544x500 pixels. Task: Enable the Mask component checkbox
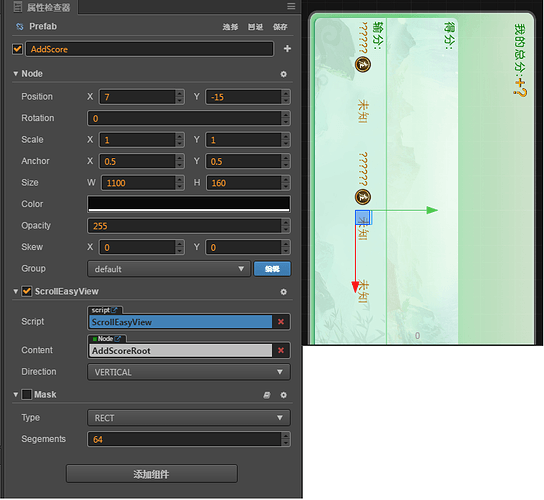[27, 394]
